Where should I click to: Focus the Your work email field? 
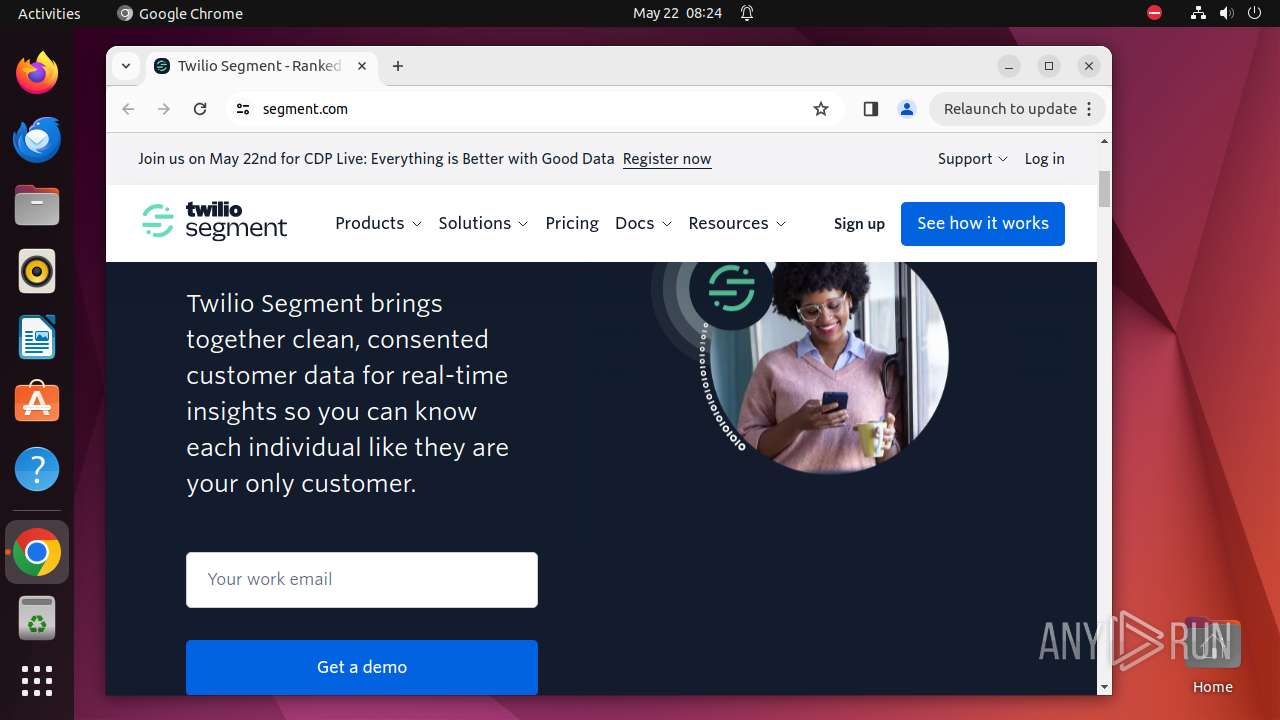click(362, 579)
